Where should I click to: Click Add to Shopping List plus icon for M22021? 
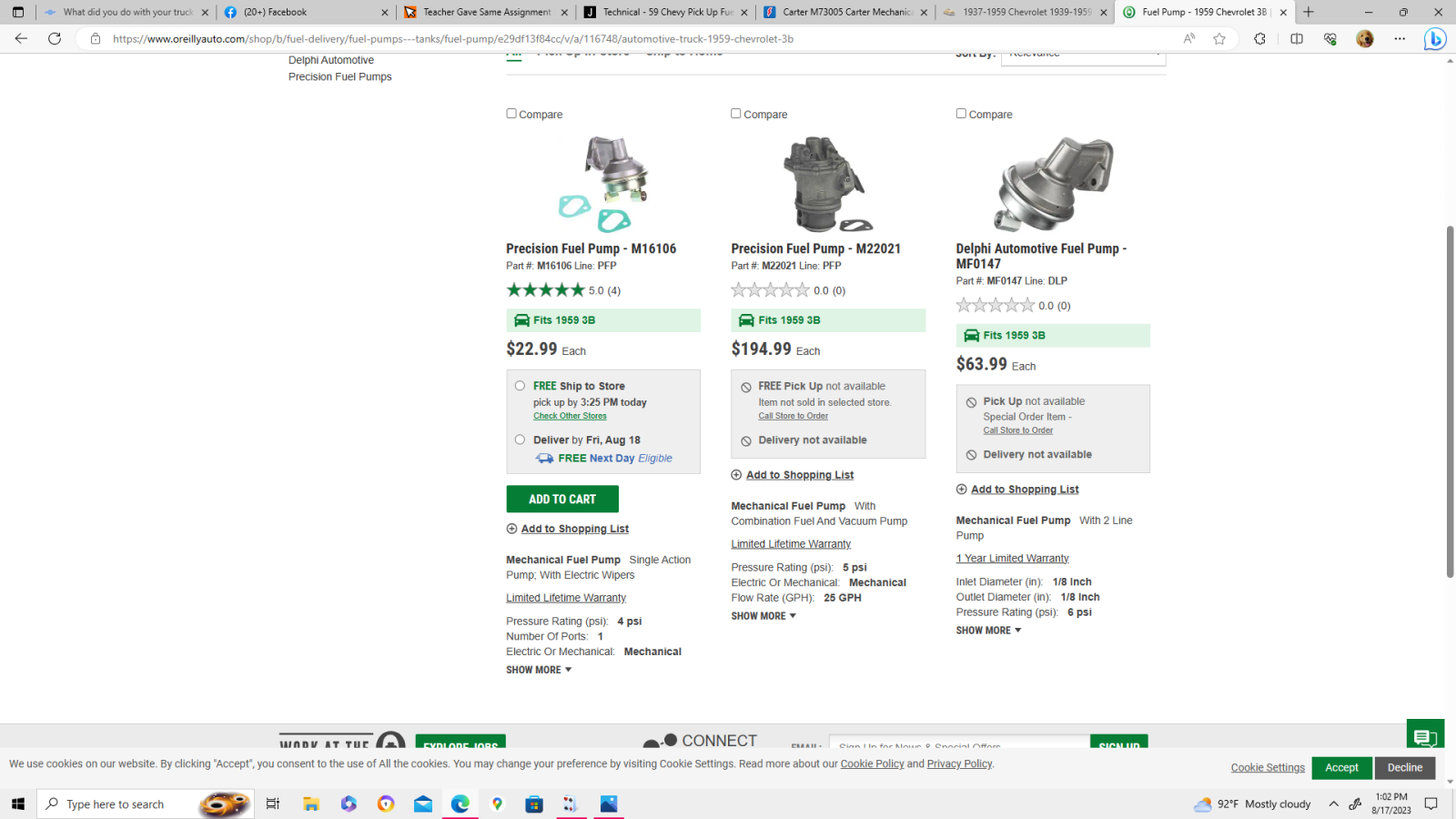736,475
